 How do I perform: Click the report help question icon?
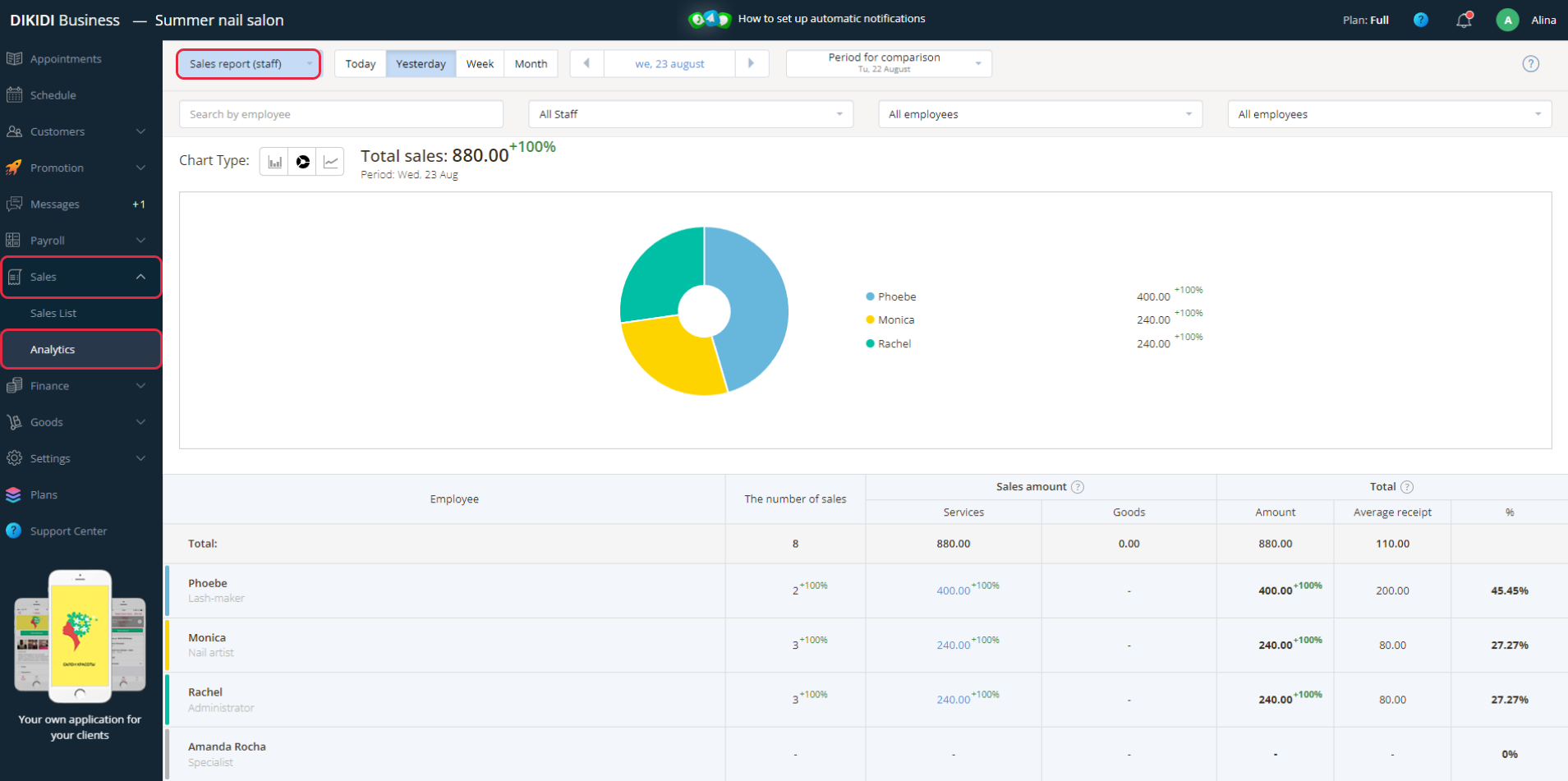1531,64
